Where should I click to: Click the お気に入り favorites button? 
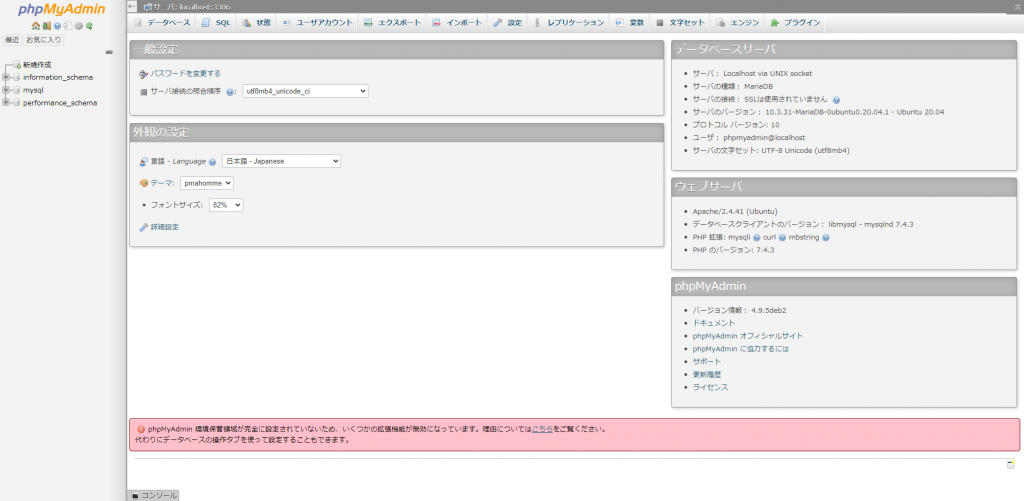(44, 40)
